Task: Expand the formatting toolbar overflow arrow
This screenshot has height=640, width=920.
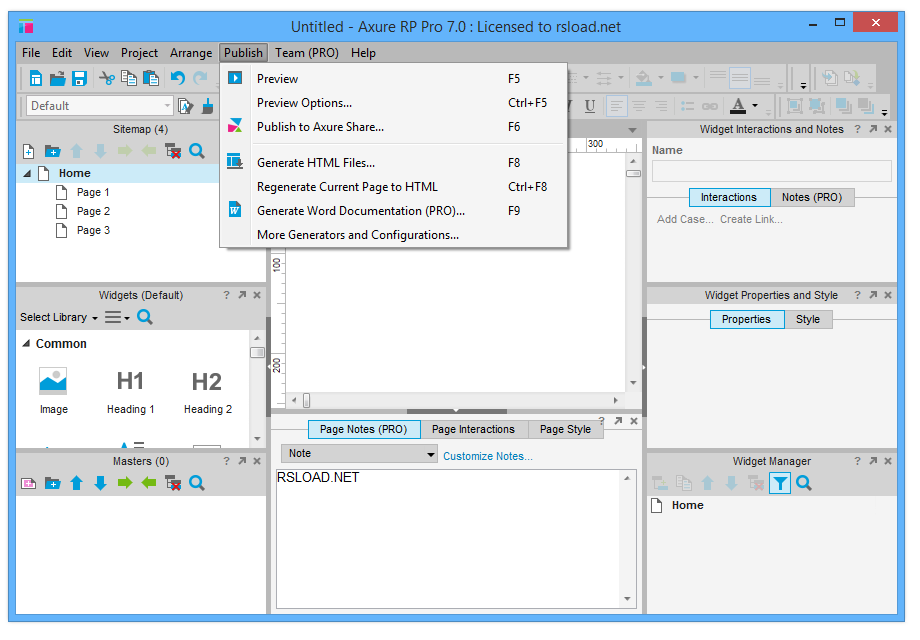Action: [884, 113]
